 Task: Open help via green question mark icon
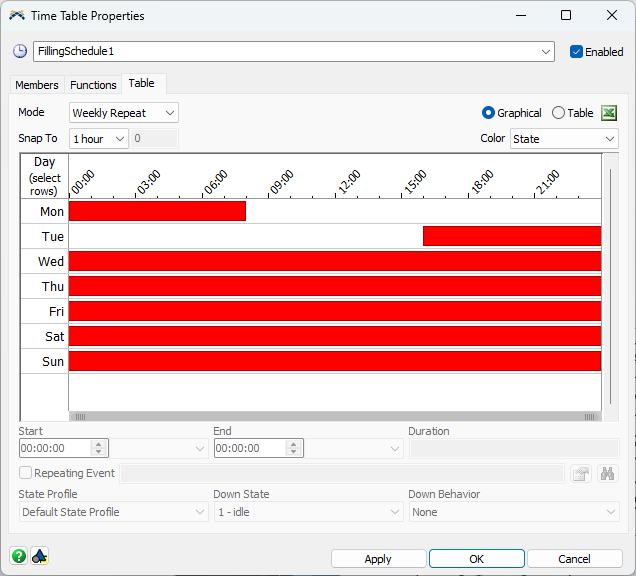pos(19,556)
